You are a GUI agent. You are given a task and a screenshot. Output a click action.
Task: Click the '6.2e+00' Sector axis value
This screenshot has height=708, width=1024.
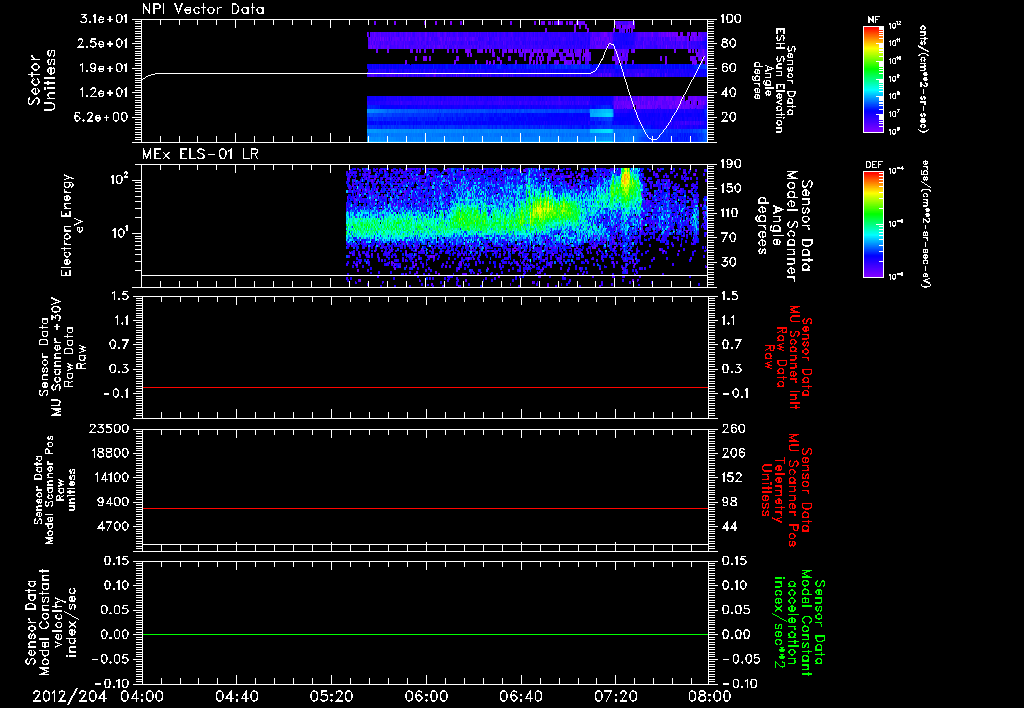103,118
